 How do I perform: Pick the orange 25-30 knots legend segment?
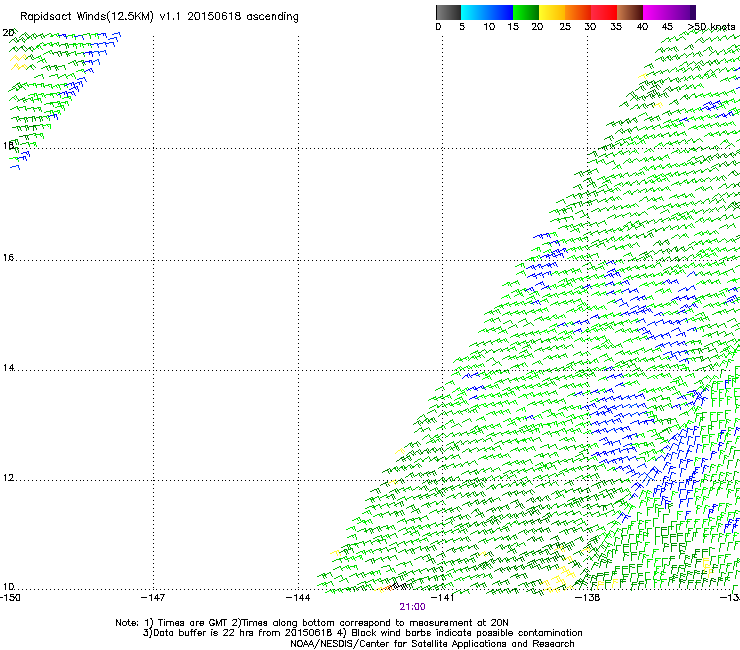(x=578, y=12)
